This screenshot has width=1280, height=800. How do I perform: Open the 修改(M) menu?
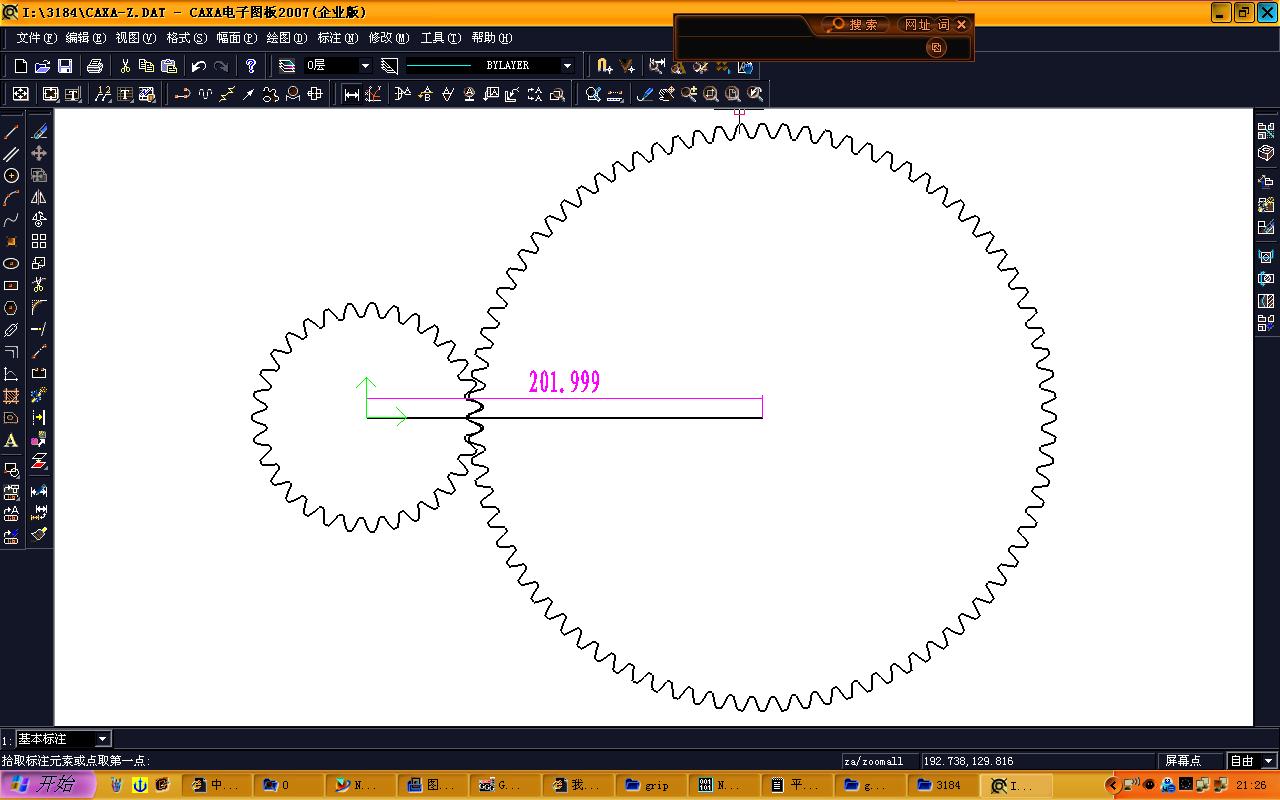388,38
